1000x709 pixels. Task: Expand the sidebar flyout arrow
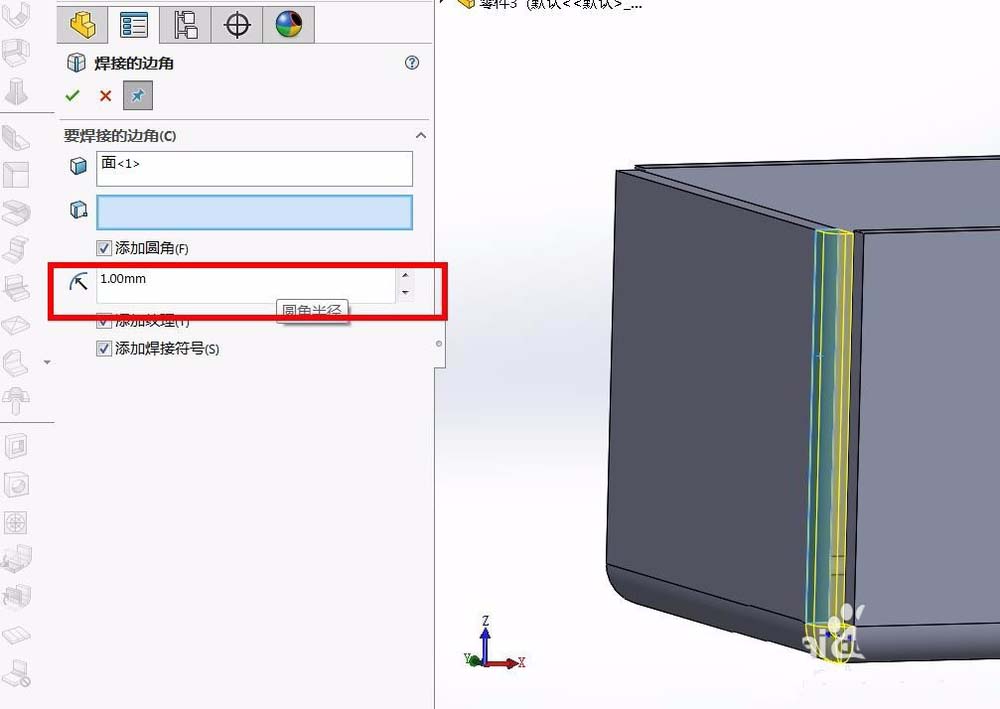(x=44, y=364)
